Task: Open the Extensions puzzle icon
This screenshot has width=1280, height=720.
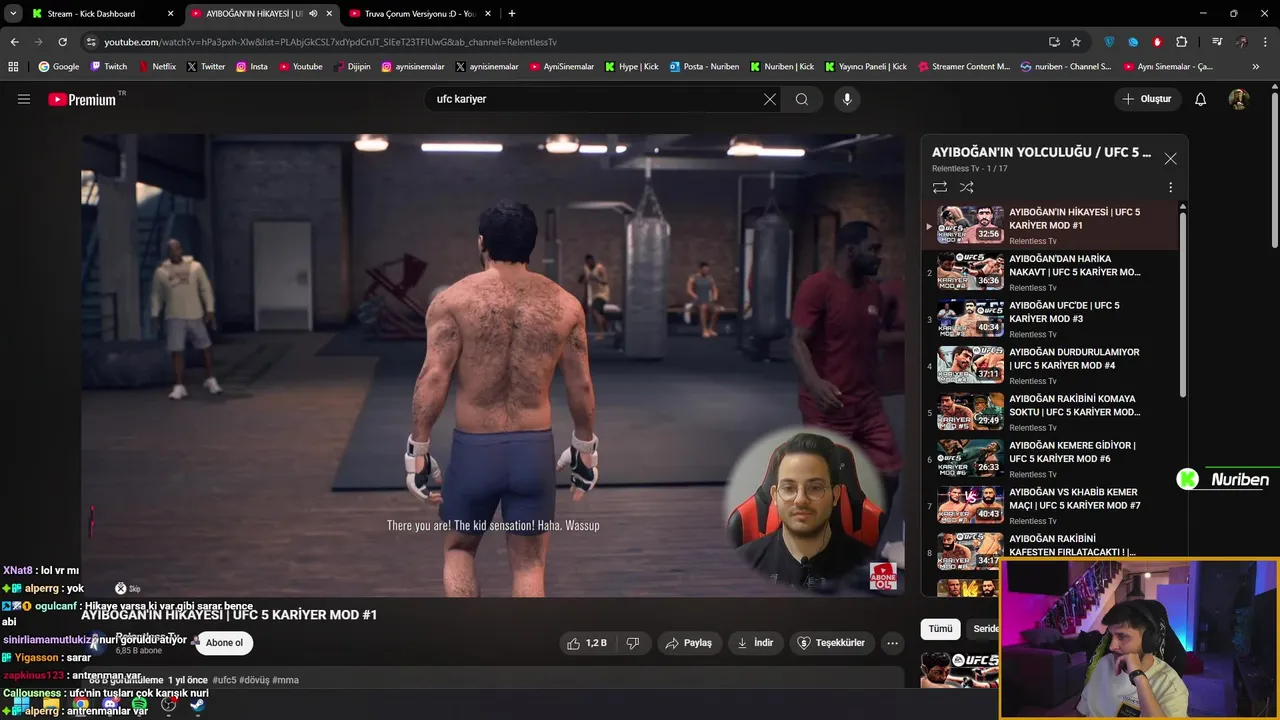Action: click(x=1181, y=42)
